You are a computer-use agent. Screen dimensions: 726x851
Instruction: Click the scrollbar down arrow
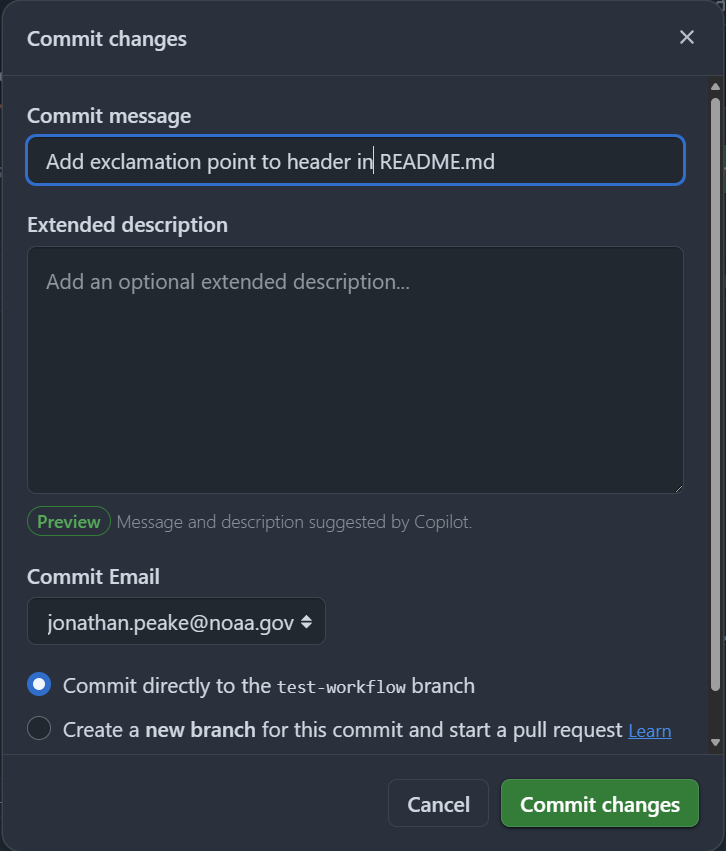[x=715, y=742]
